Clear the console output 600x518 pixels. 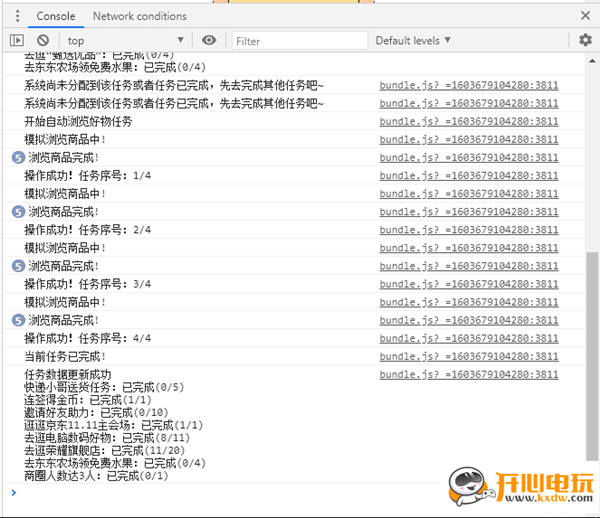point(43,40)
